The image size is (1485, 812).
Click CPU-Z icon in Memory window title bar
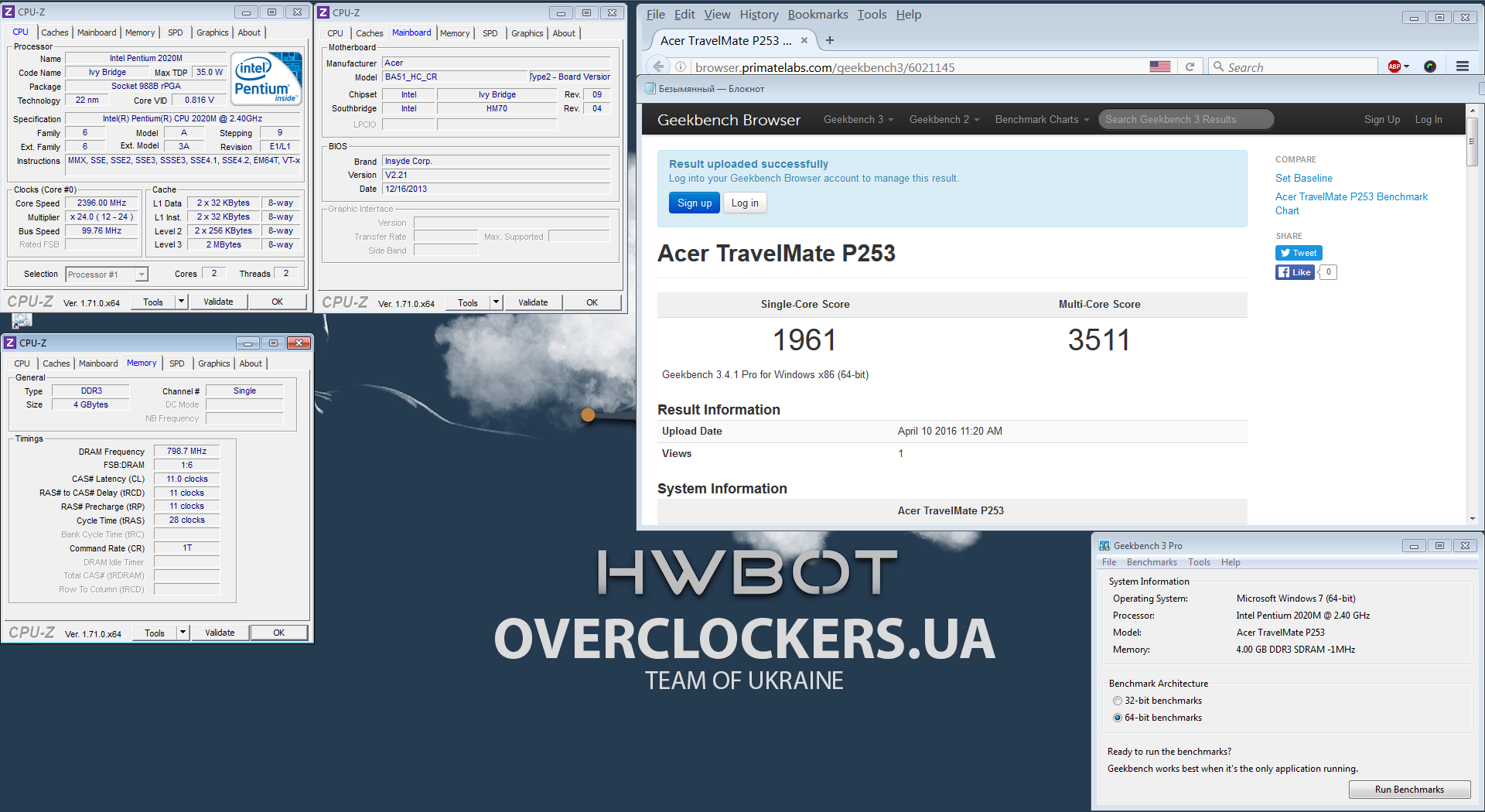click(x=11, y=343)
